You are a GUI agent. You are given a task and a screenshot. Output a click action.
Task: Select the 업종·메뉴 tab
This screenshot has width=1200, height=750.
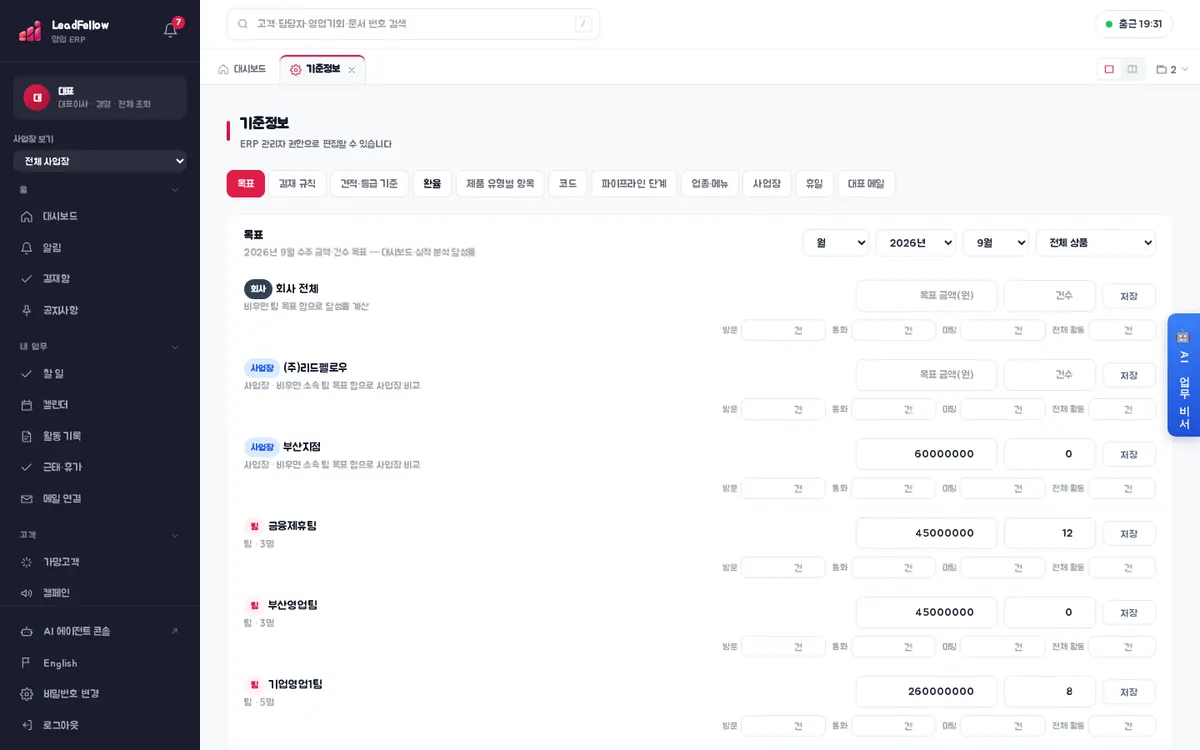click(710, 184)
